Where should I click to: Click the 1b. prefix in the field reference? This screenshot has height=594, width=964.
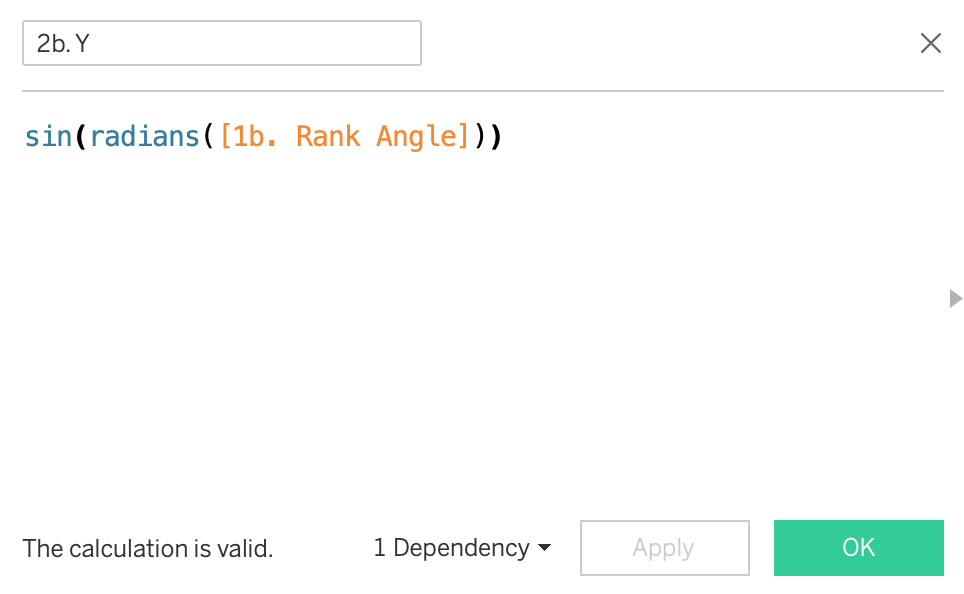pyautogui.click(x=255, y=136)
